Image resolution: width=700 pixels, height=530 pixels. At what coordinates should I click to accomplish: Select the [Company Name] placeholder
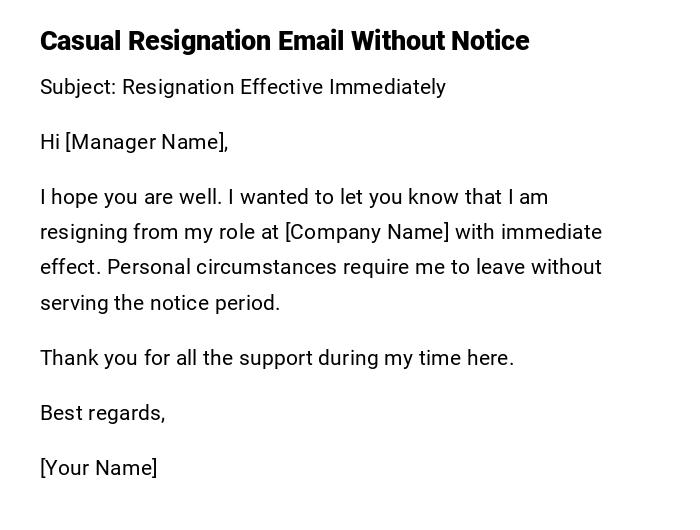(x=367, y=232)
